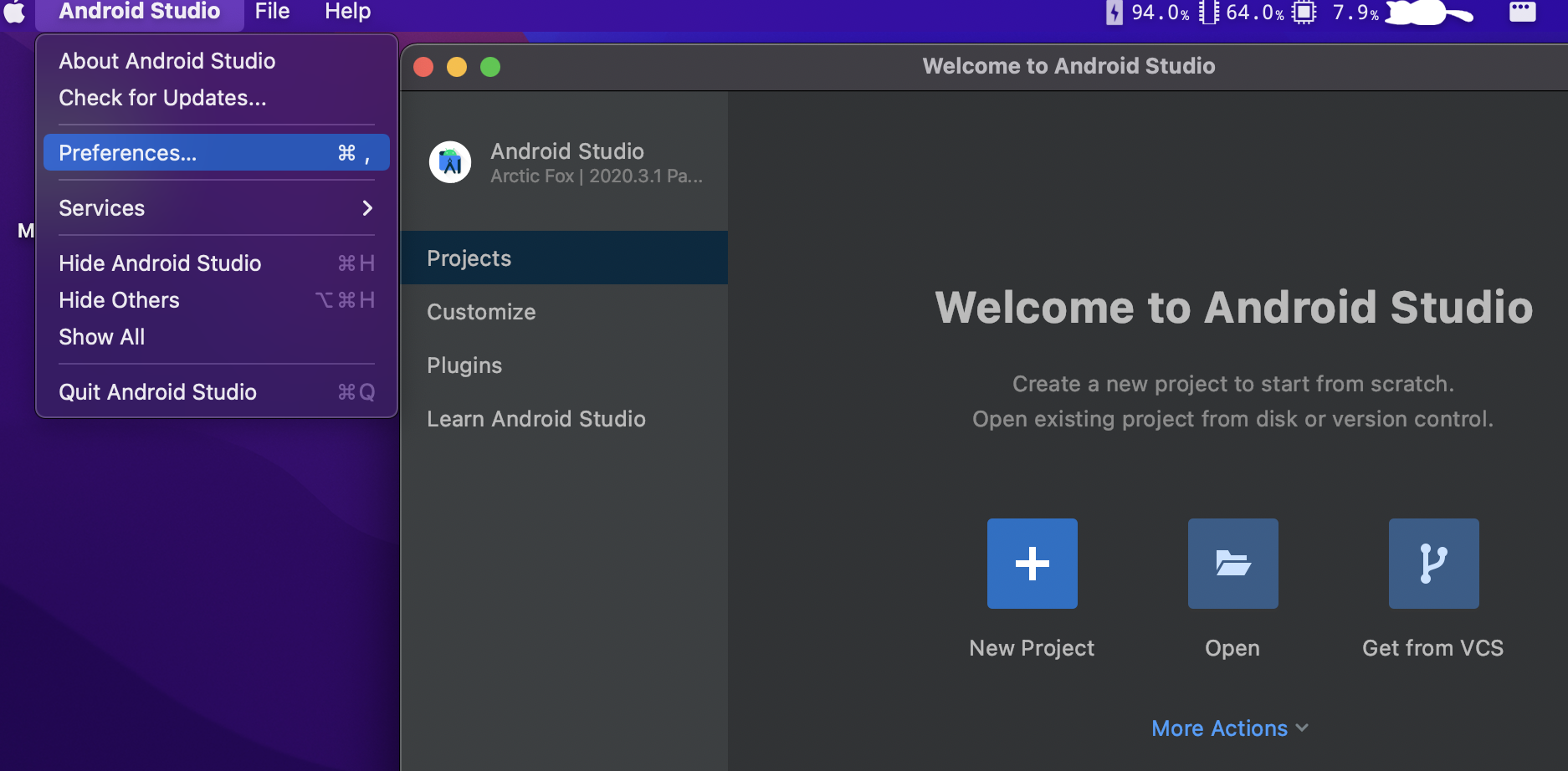Select Hide Others menu entry
The height and width of the screenshot is (771, 1568).
pyautogui.click(x=217, y=300)
